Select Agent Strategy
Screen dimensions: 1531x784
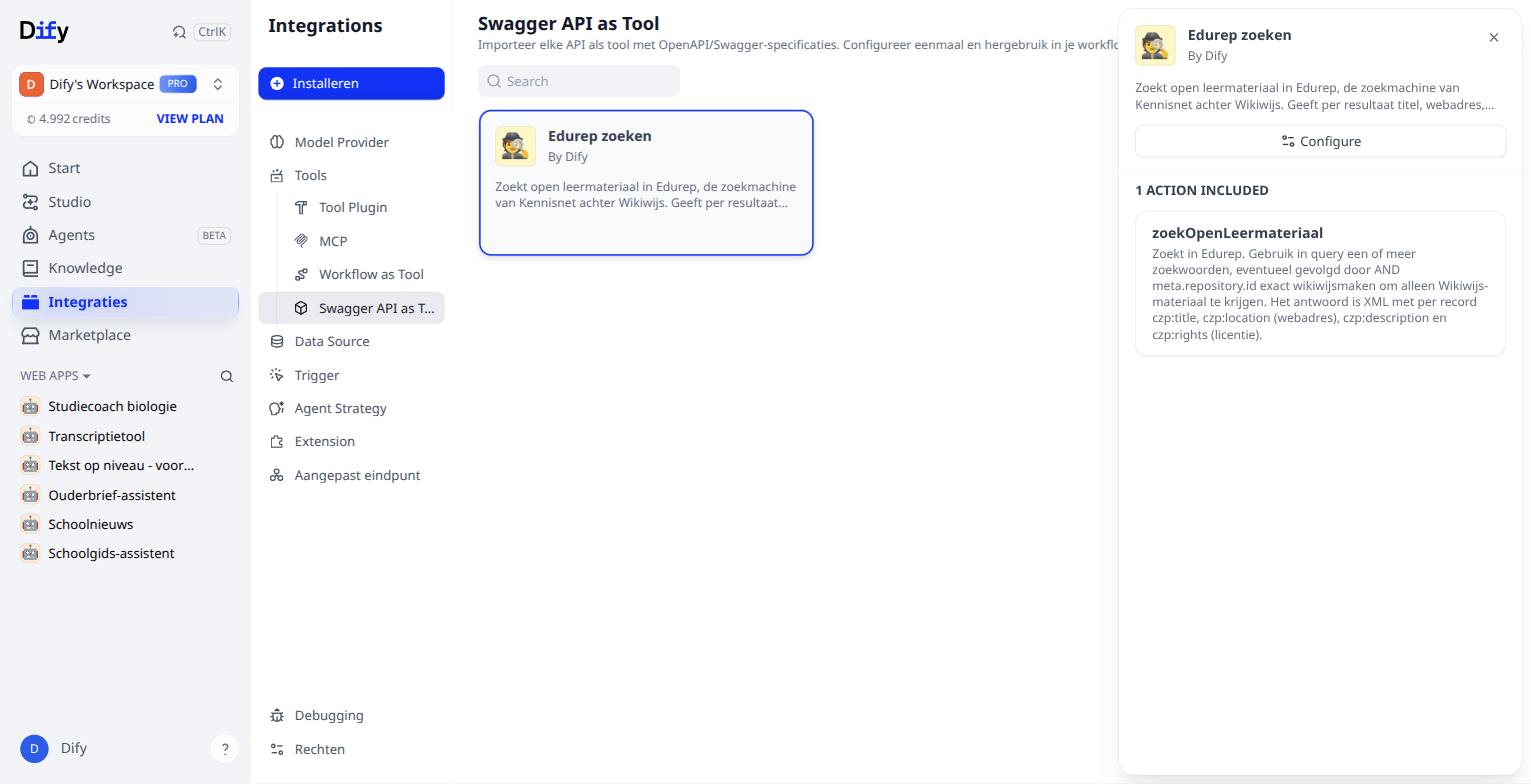tap(351, 408)
